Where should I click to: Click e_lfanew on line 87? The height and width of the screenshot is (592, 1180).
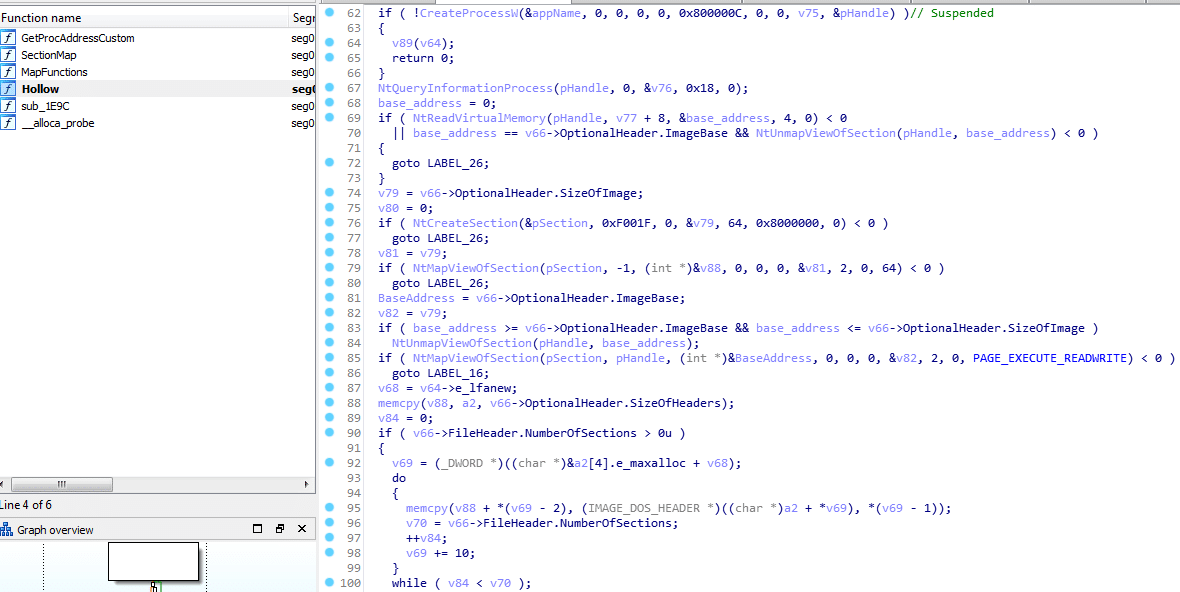pos(484,387)
